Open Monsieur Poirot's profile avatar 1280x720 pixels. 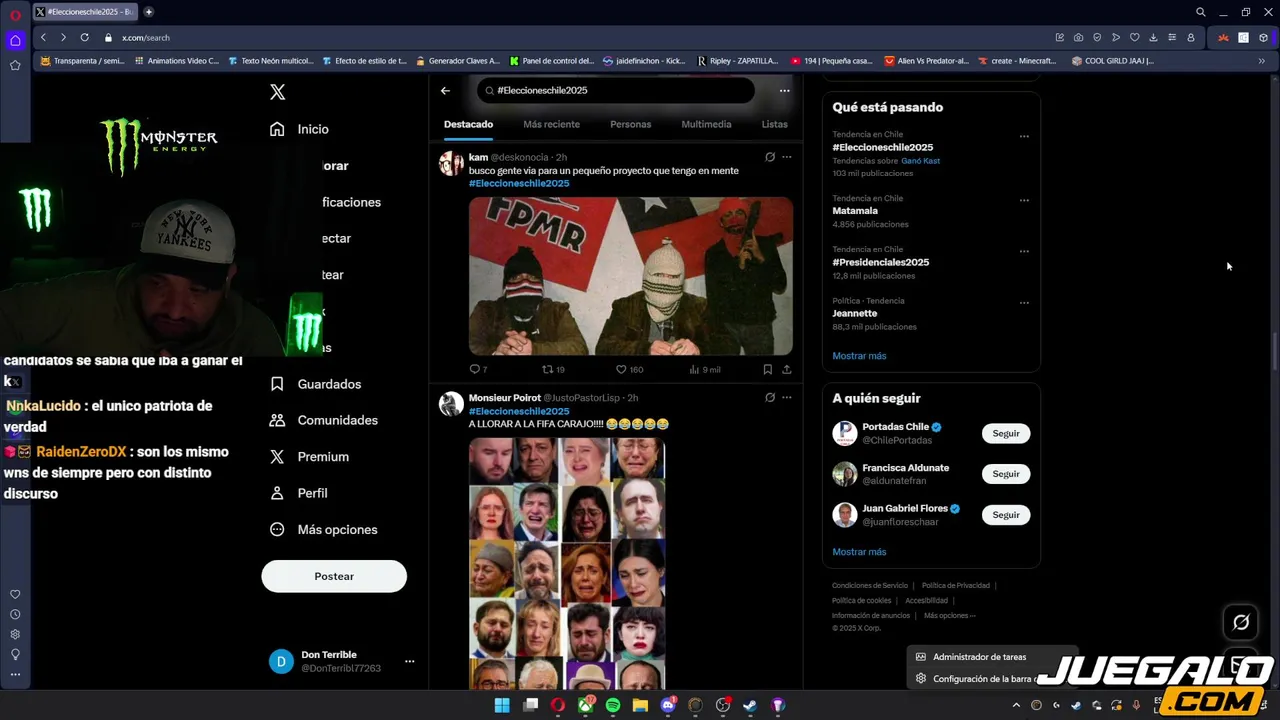(x=451, y=404)
